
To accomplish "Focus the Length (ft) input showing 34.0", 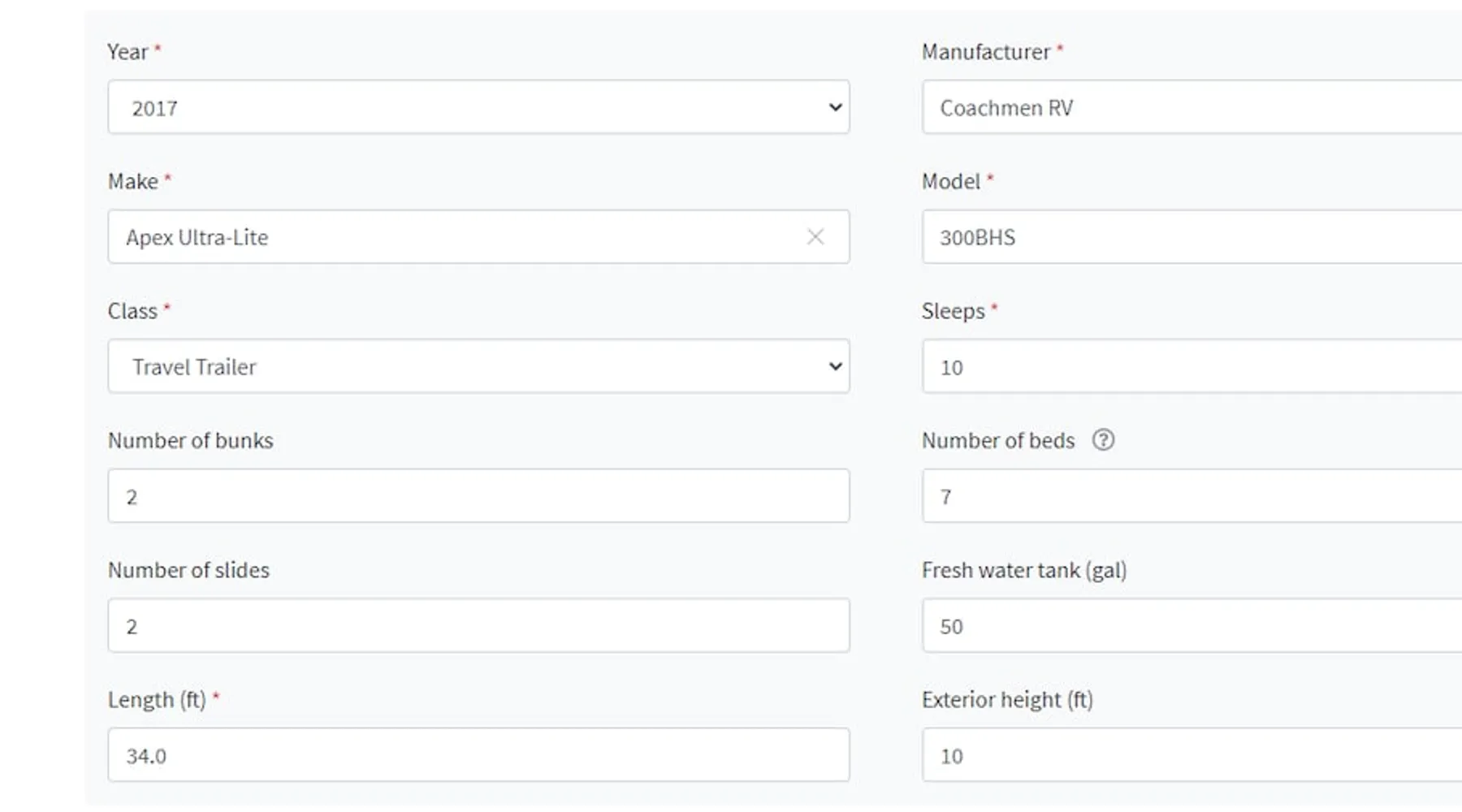I will (x=478, y=754).
